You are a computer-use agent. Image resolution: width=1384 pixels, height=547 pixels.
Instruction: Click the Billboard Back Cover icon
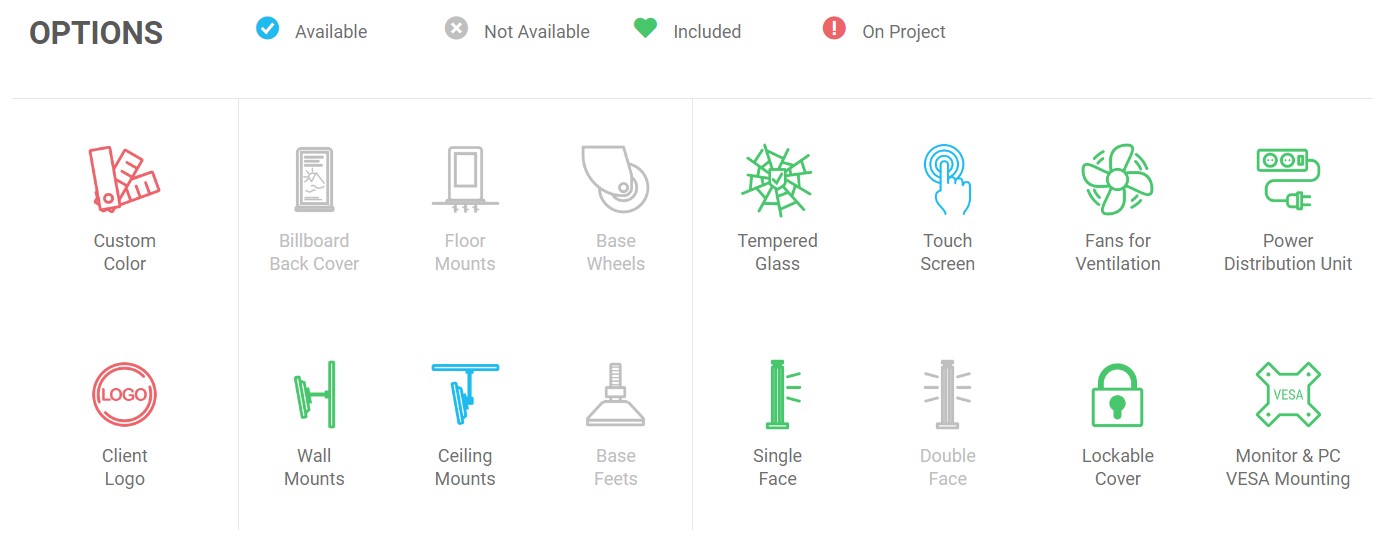point(314,179)
